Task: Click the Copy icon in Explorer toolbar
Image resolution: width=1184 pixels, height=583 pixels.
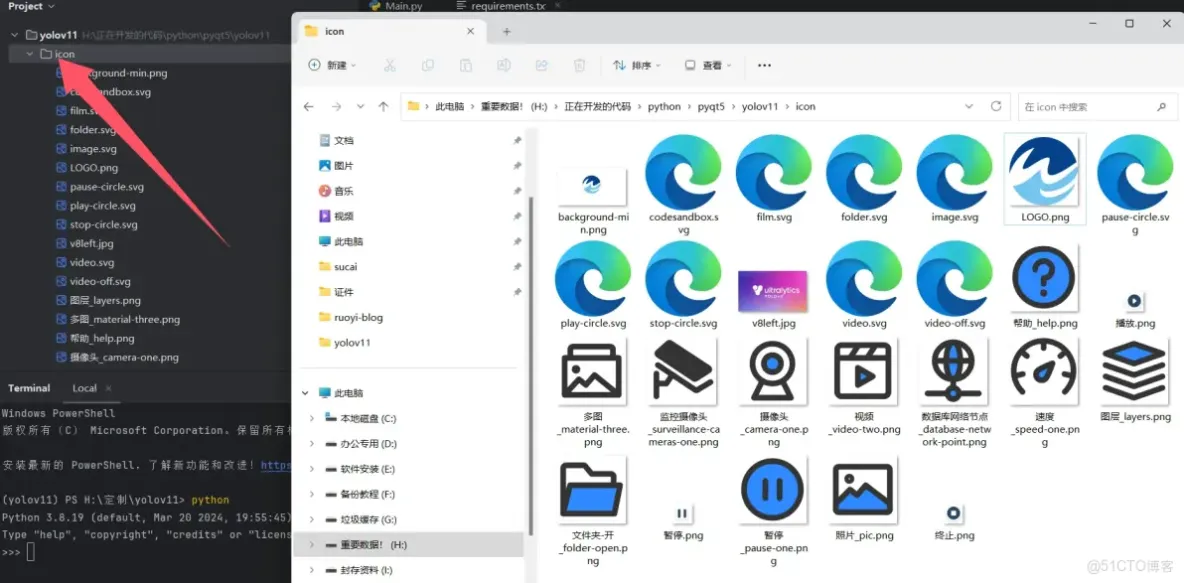Action: [428, 66]
